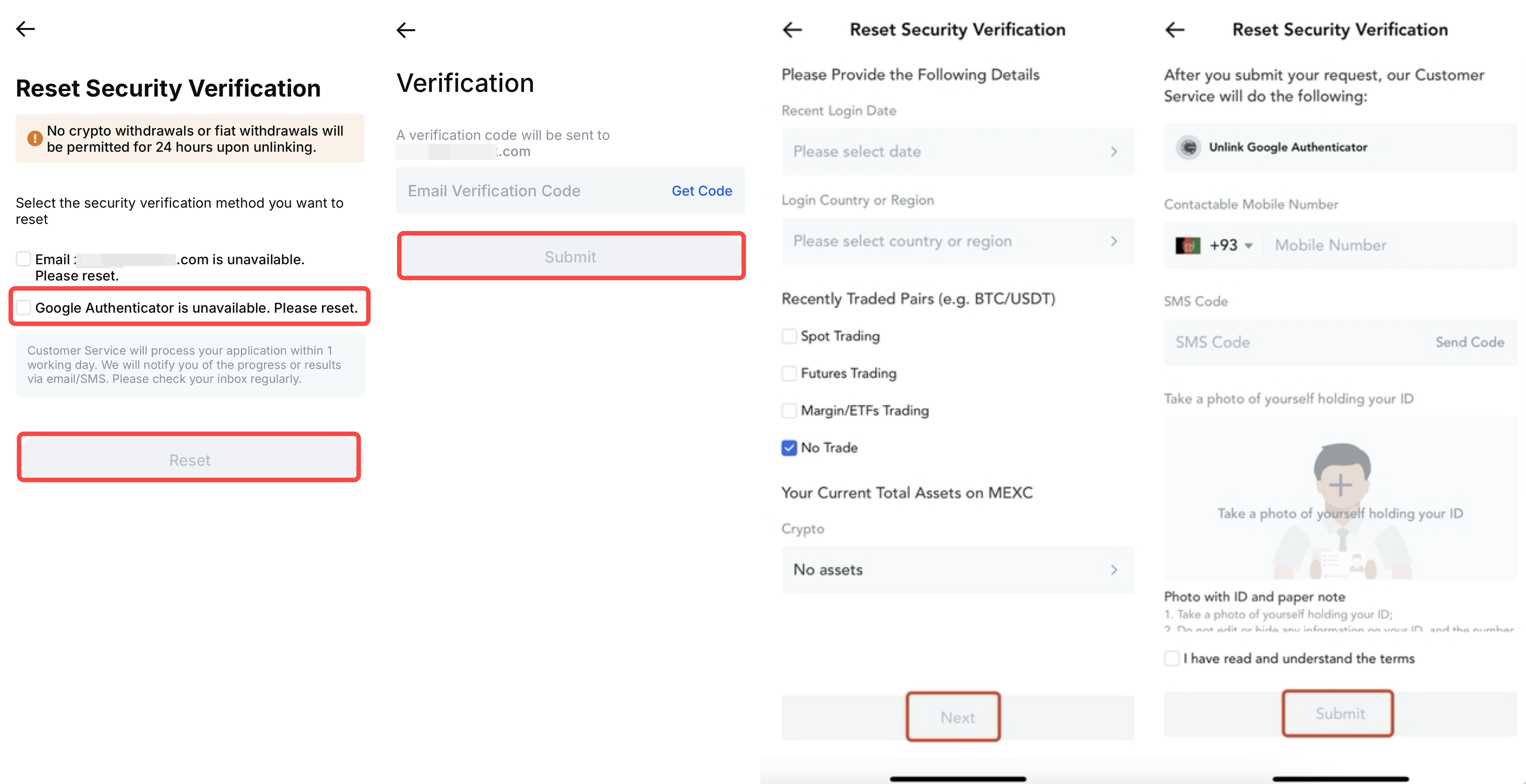This screenshot has height=784, width=1526.
Task: Tap the plus icon to add ID photo
Action: coord(1340,485)
